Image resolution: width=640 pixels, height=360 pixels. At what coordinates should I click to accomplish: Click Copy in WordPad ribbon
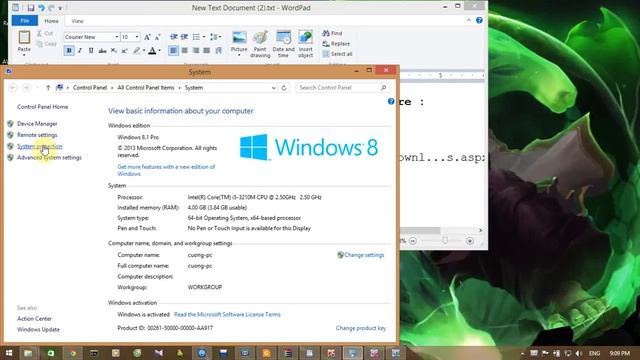(x=47, y=44)
